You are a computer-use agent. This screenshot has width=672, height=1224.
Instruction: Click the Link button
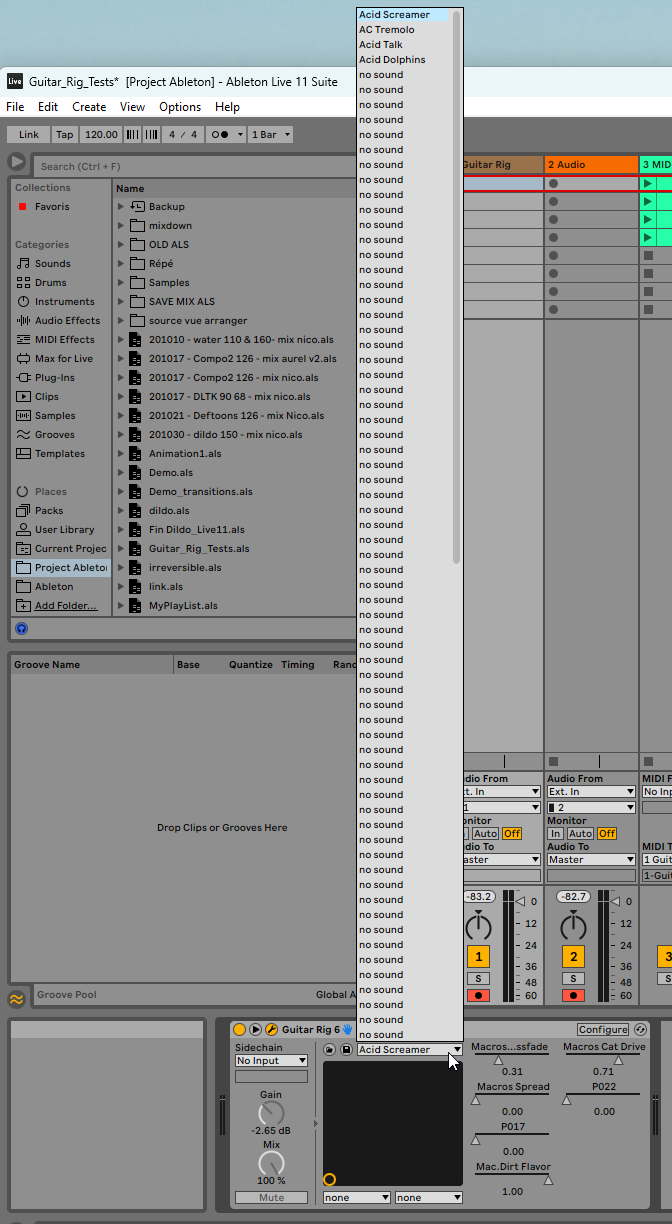pyautogui.click(x=29, y=134)
